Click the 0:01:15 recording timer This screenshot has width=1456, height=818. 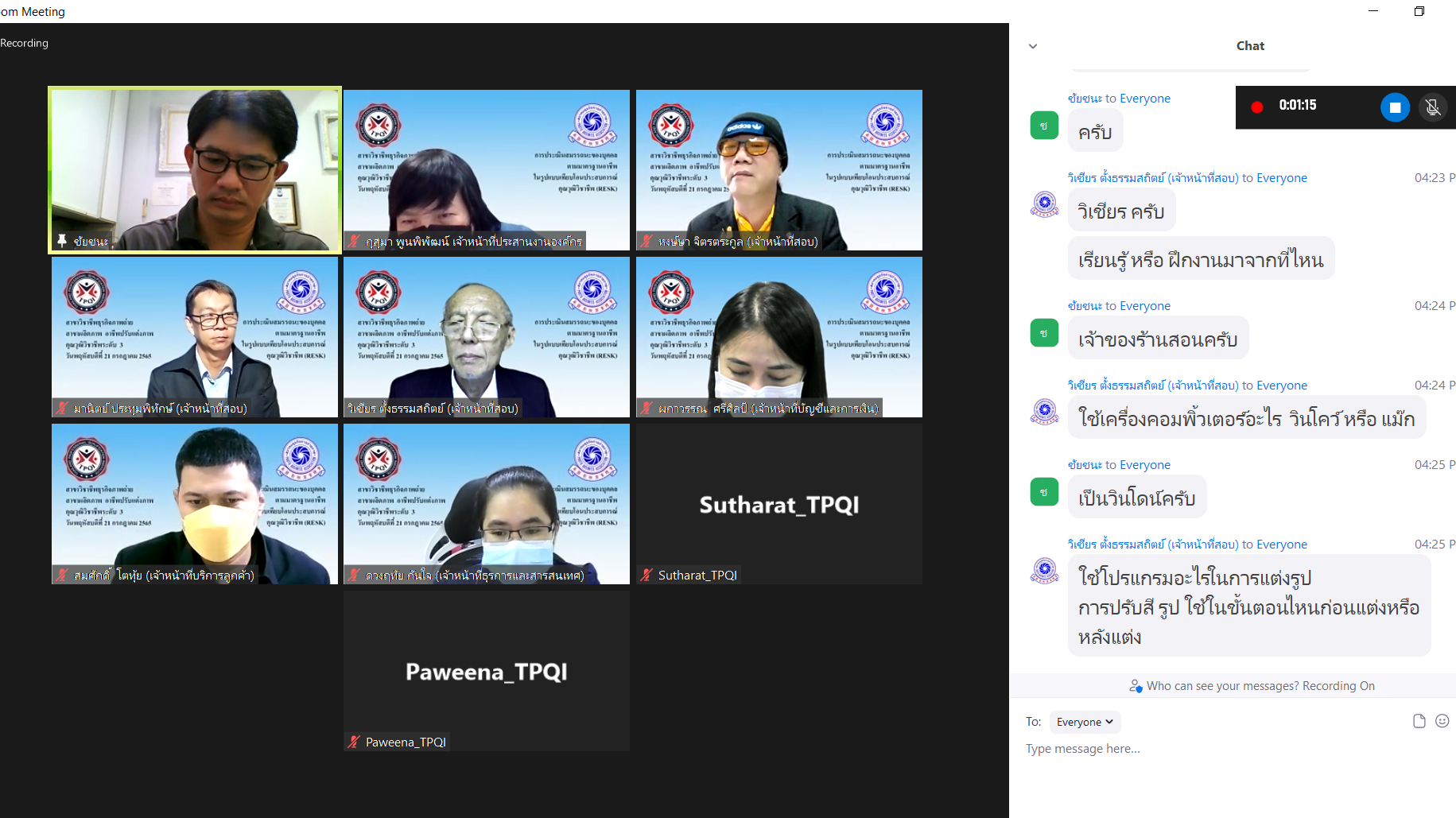coord(1297,105)
